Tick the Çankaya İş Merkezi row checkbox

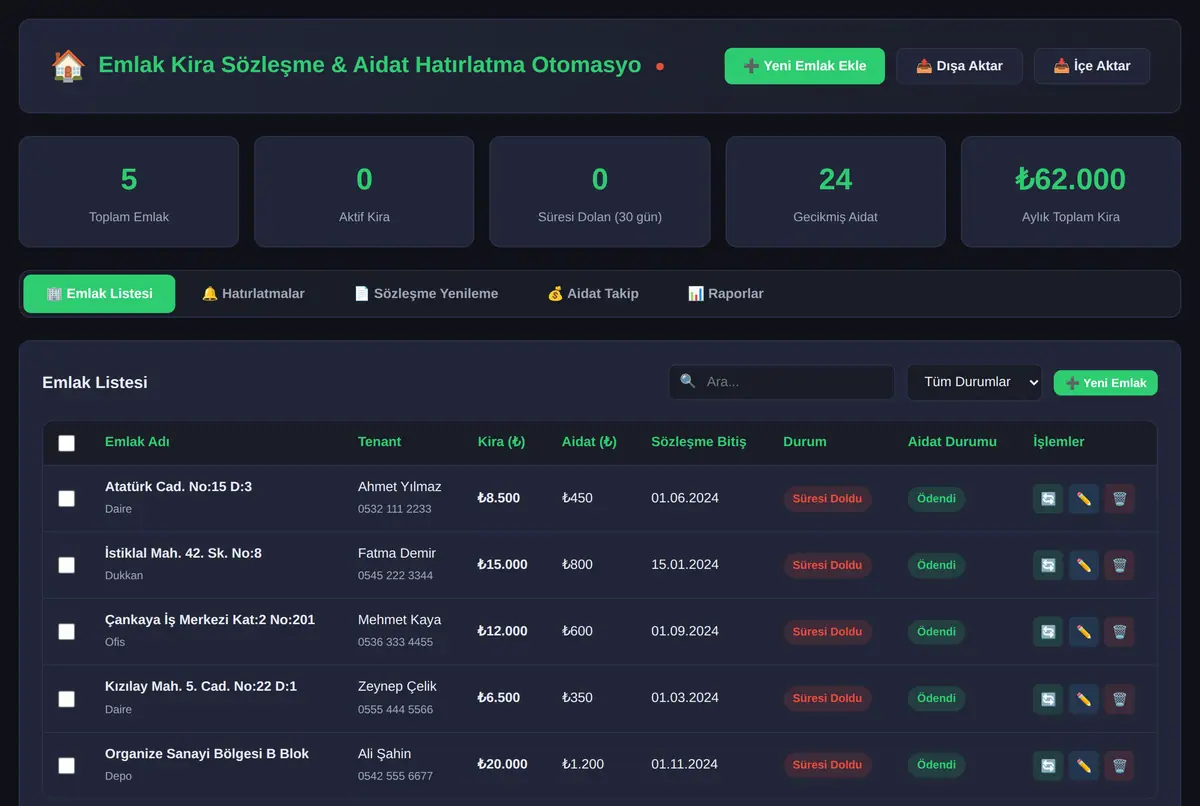[x=66, y=632]
